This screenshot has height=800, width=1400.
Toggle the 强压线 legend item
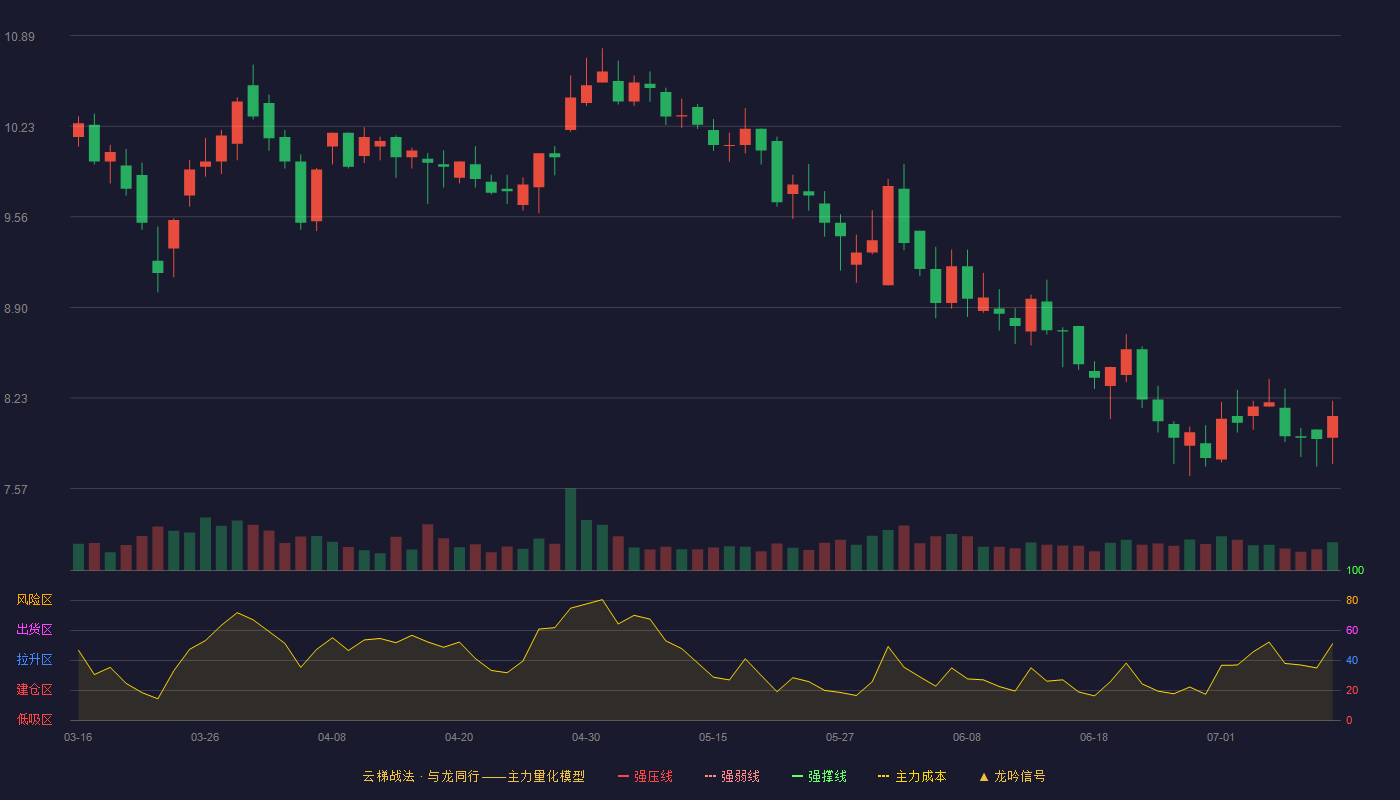tap(645, 776)
